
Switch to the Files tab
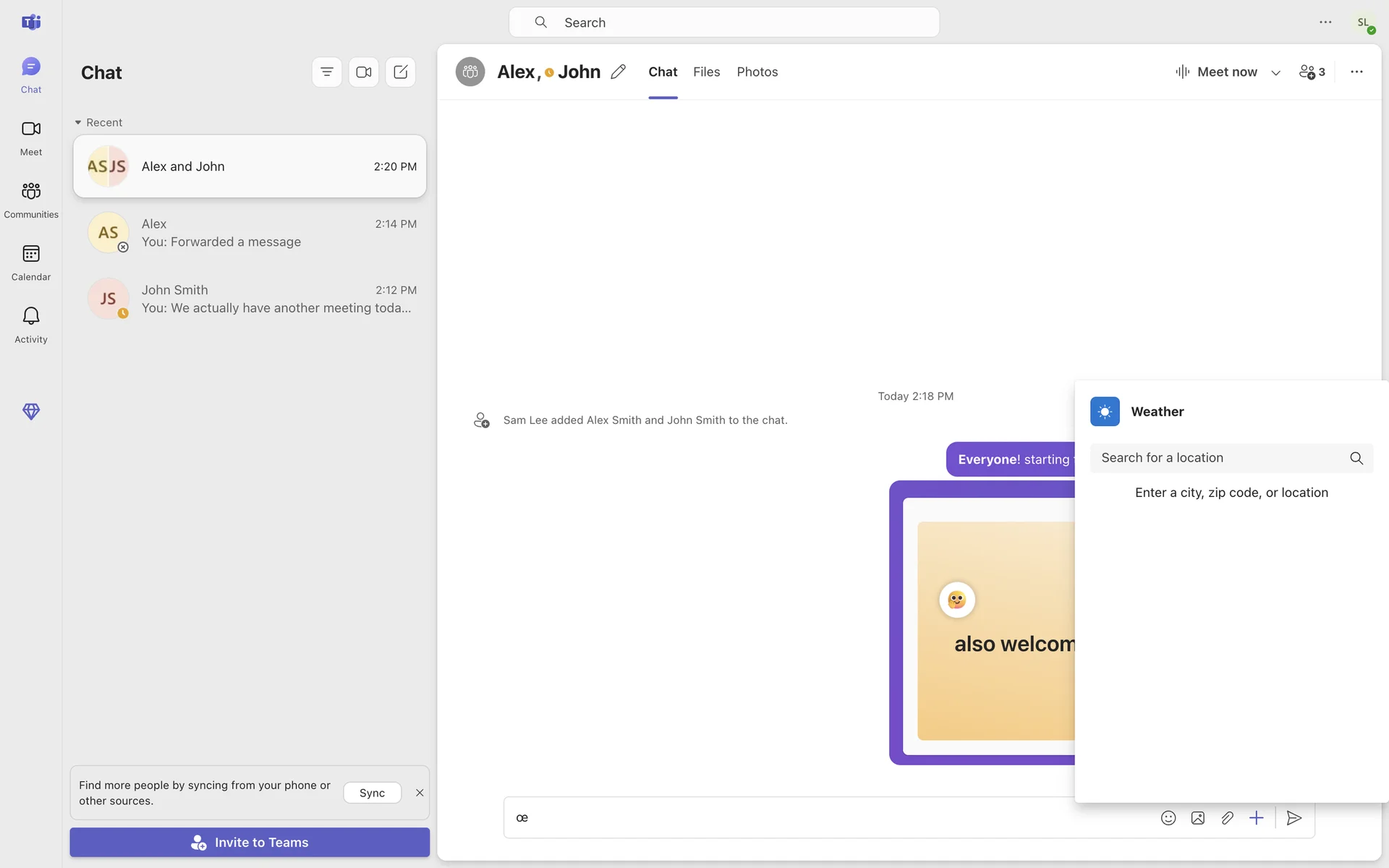coord(706,72)
